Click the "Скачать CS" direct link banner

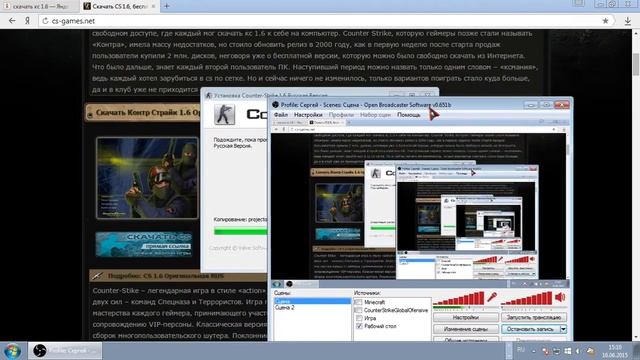tap(144, 244)
